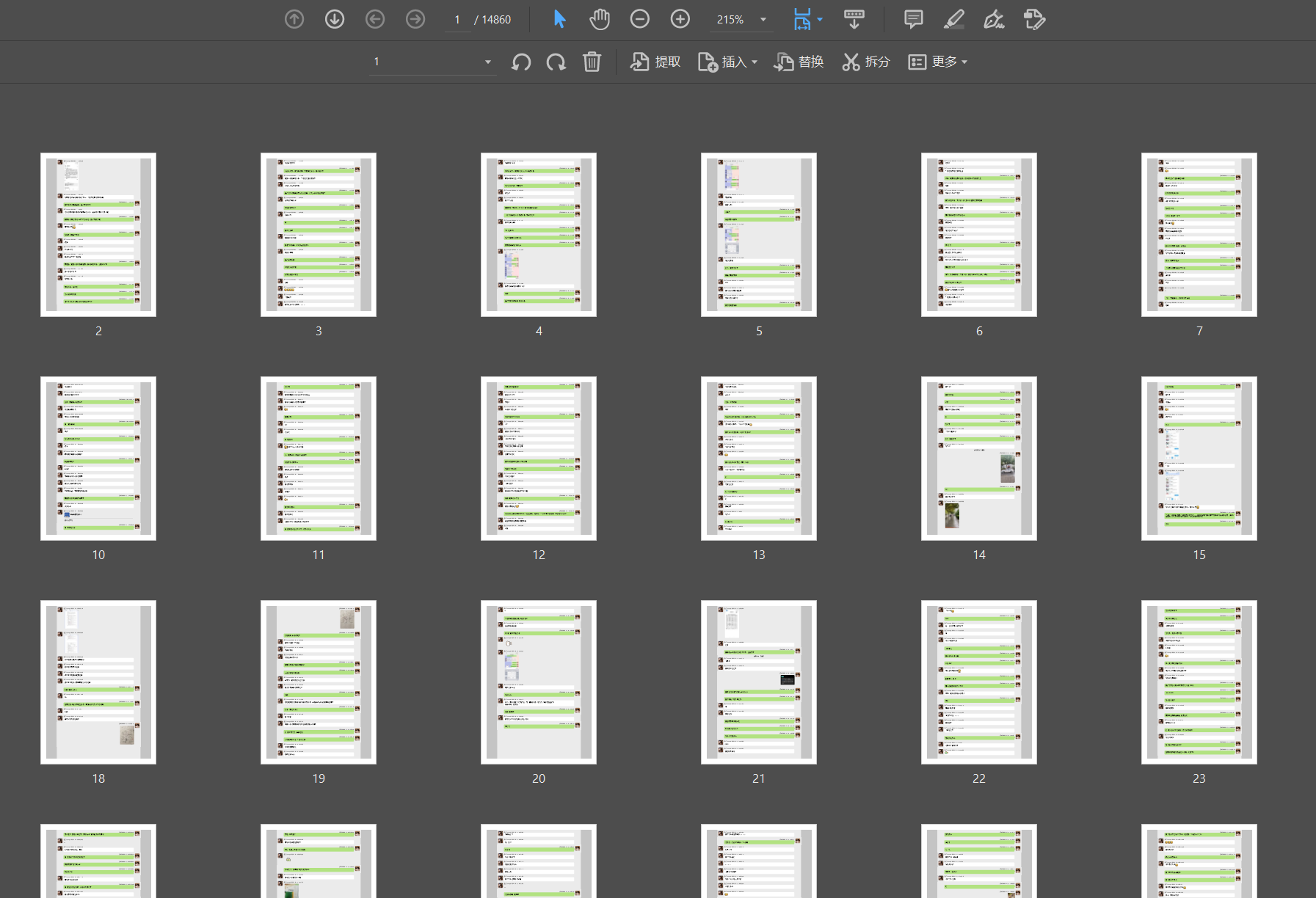Expand the page range selector dropdown
This screenshot has width=1316, height=898.
click(x=487, y=62)
